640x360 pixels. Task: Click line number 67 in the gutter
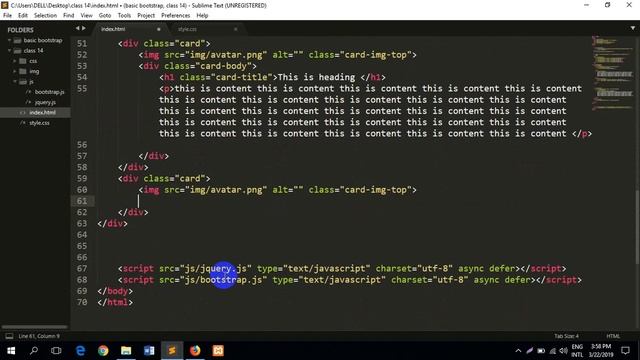82,269
